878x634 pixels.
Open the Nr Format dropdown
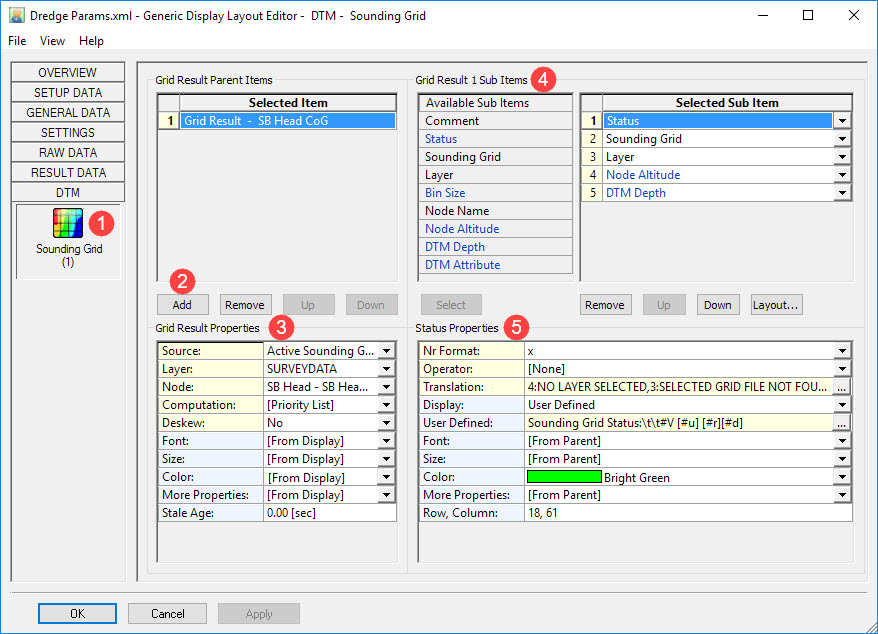pos(842,351)
